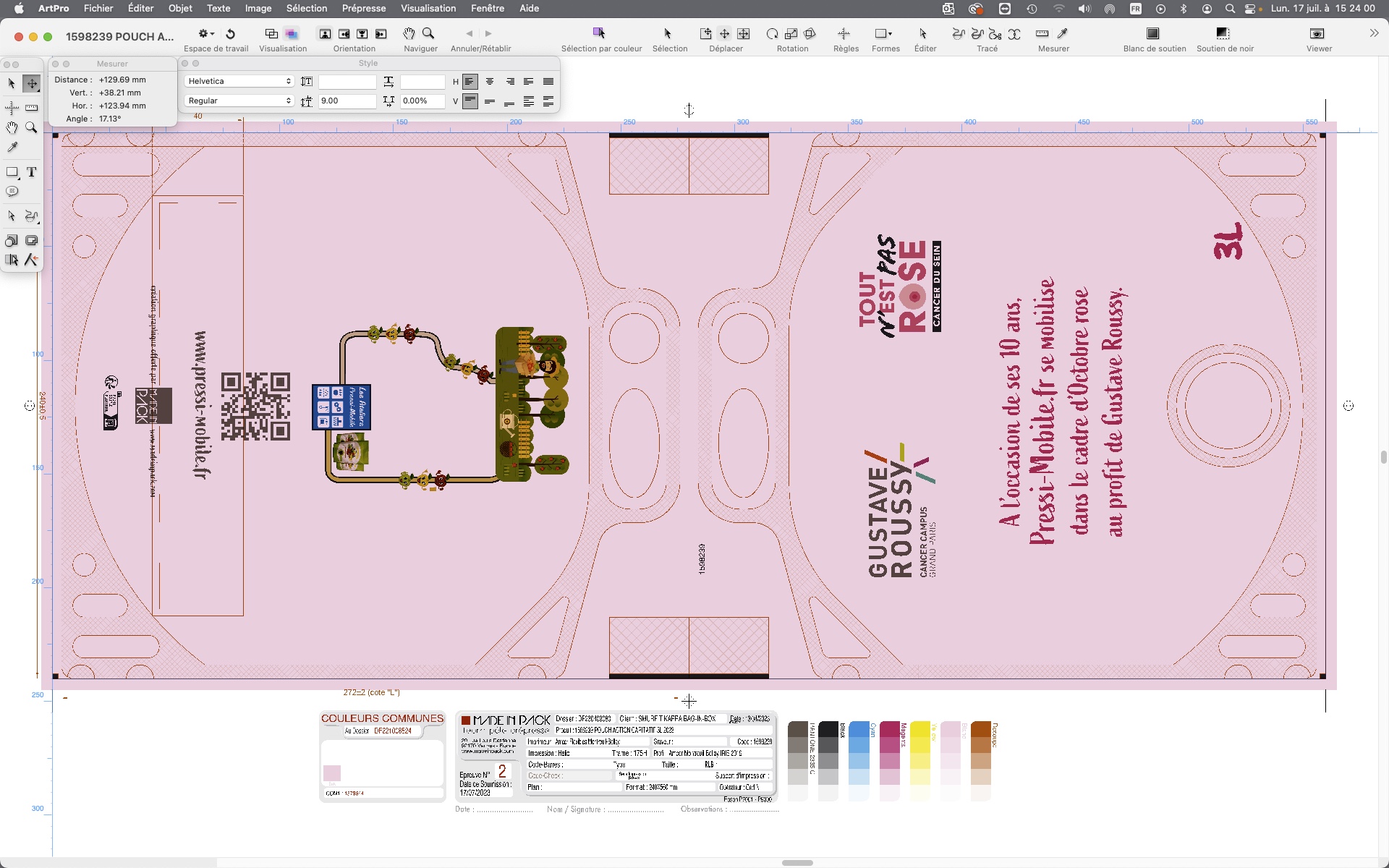This screenshot has height=868, width=1389.
Task: Click the font size field showing 9.00
Action: [x=347, y=101]
